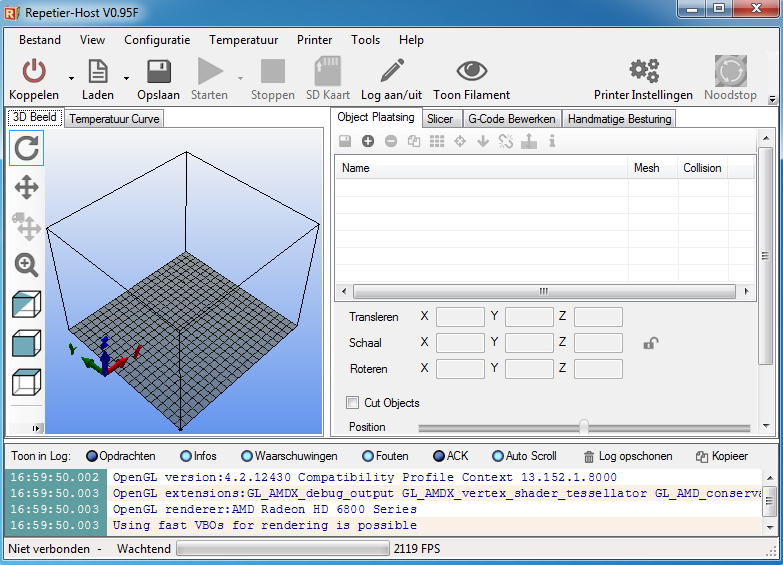Click the Noodstop emergency icon

point(731,71)
